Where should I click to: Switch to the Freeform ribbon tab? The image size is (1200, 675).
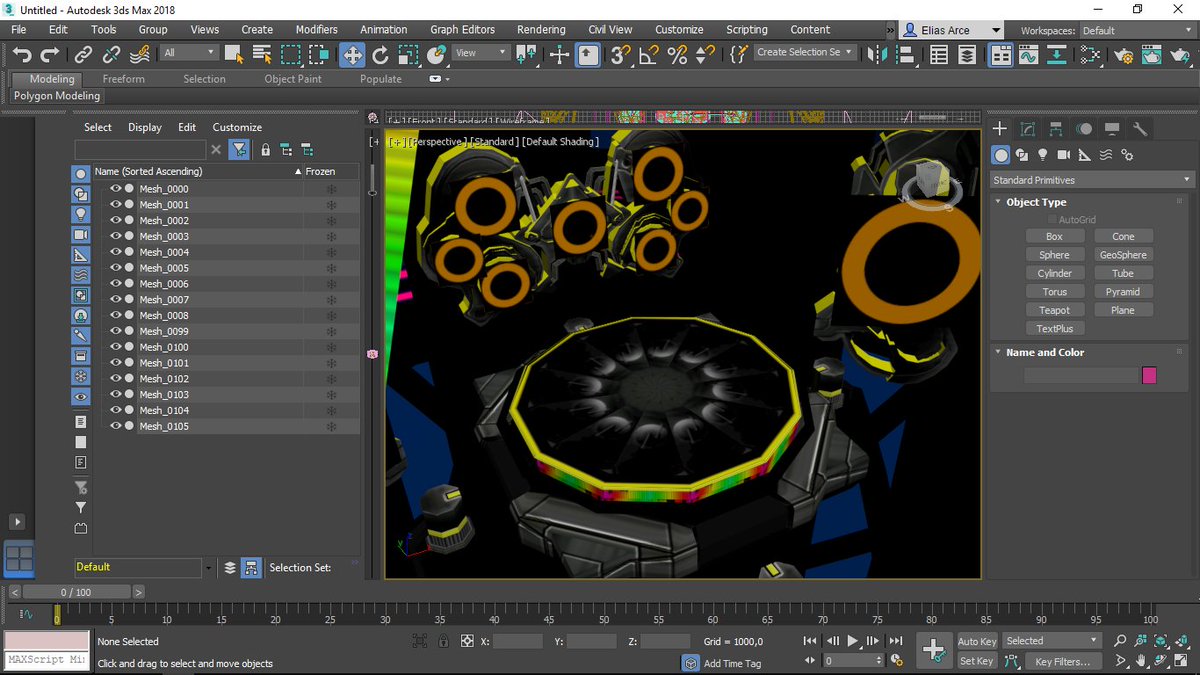123,79
